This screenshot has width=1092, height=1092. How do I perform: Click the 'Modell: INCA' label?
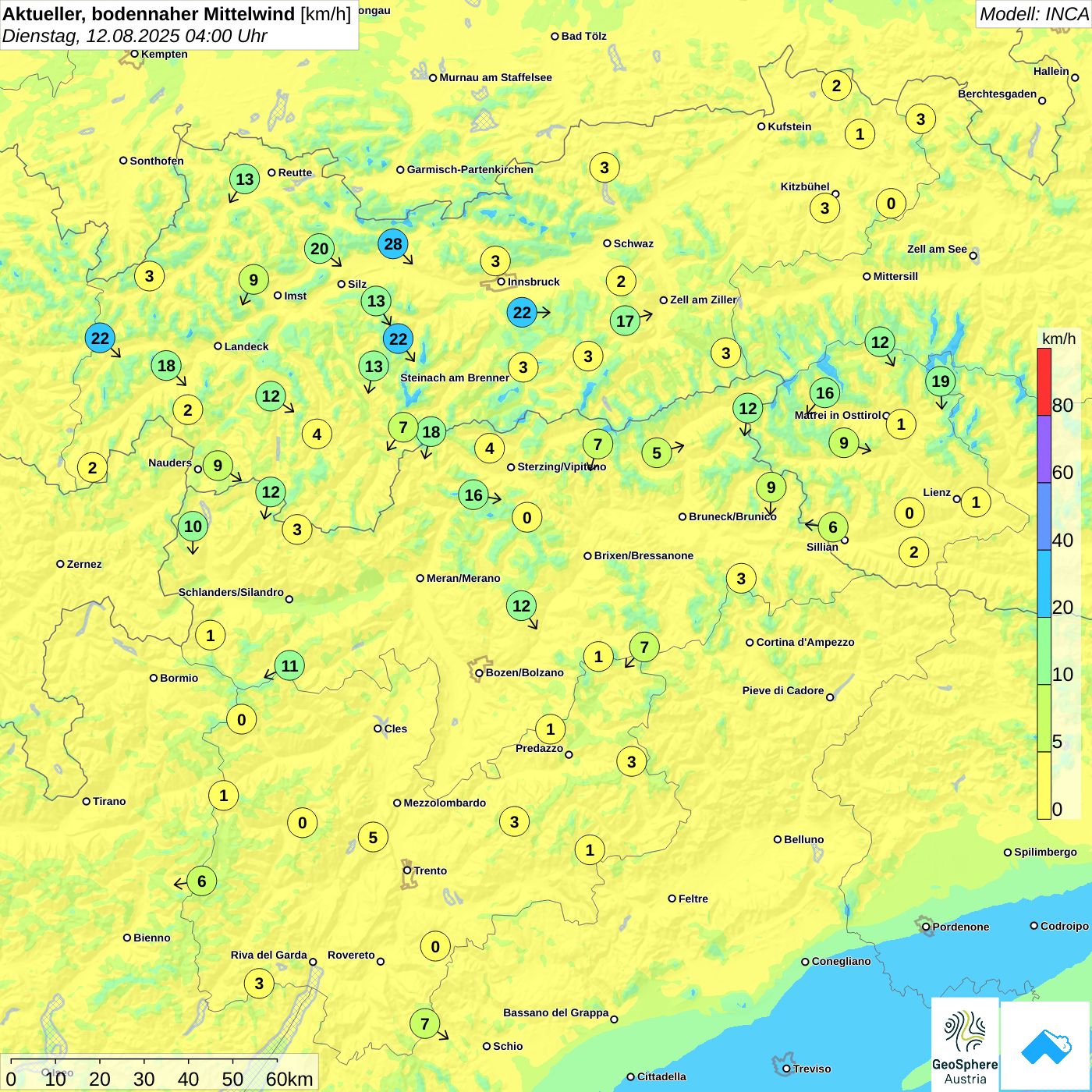tap(1033, 14)
